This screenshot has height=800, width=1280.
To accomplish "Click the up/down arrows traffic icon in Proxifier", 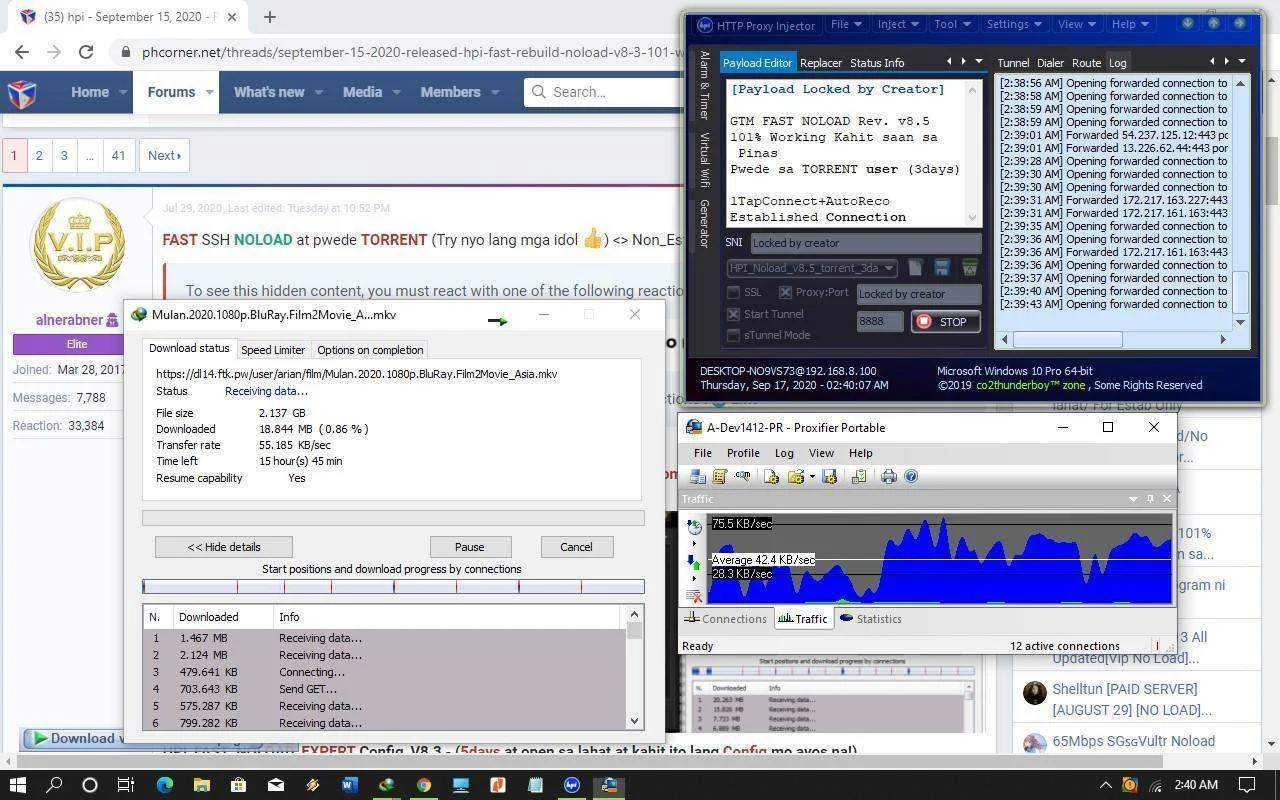I will [x=694, y=562].
